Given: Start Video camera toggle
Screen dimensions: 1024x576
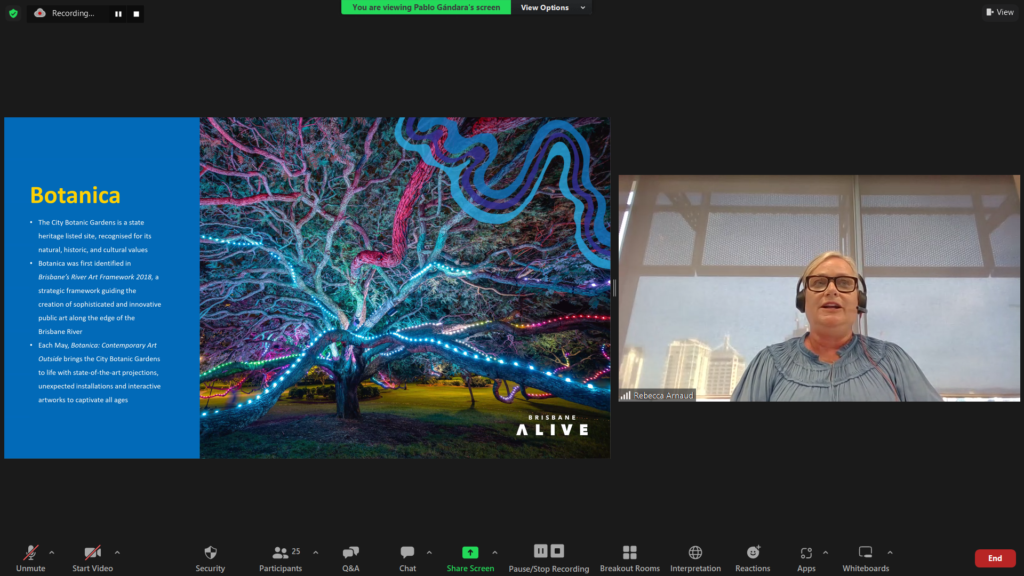Looking at the screenshot, I should pyautogui.click(x=92, y=553).
